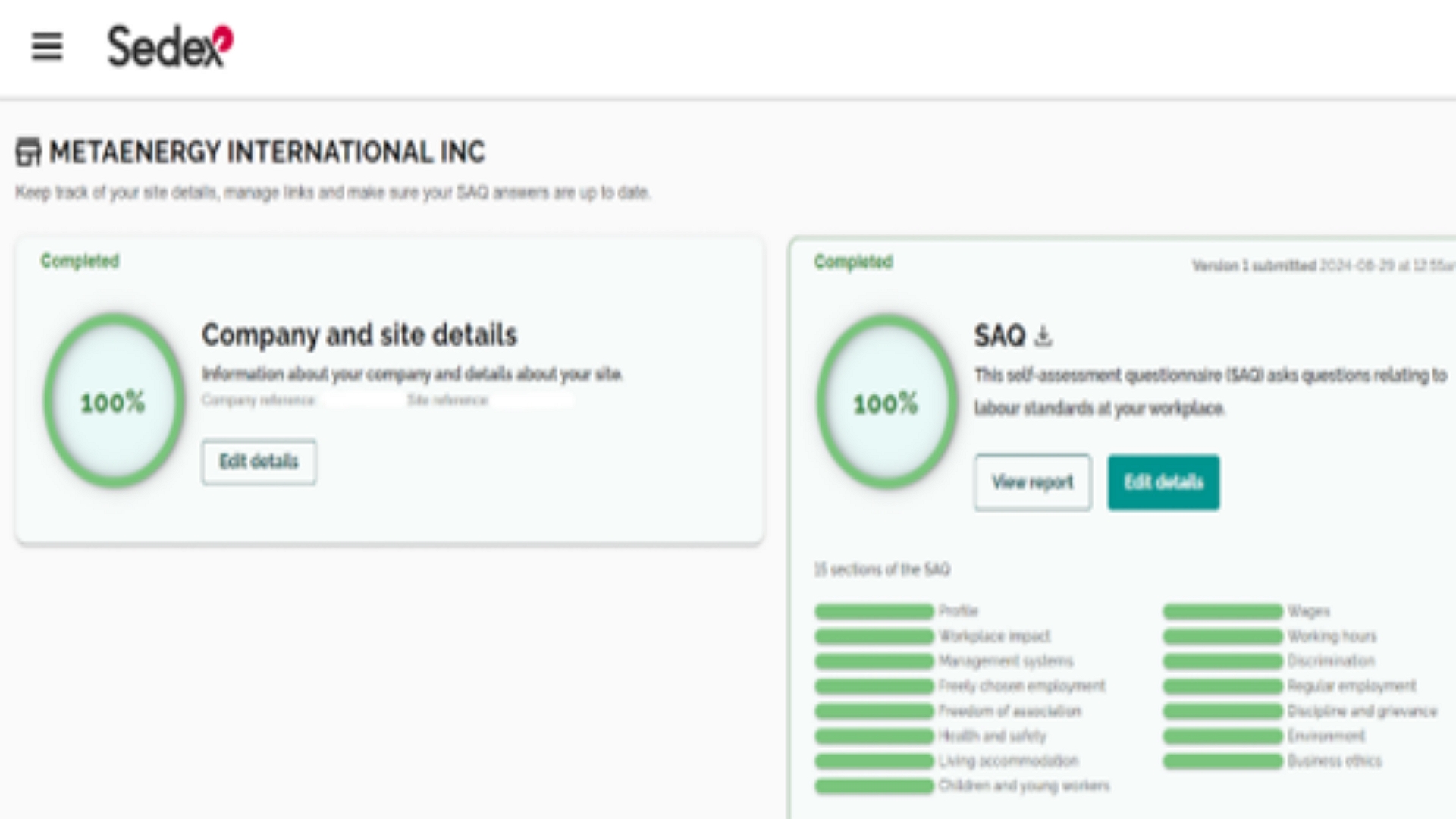Select the Management systems section label
This screenshot has width=1456, height=819.
point(1006,661)
